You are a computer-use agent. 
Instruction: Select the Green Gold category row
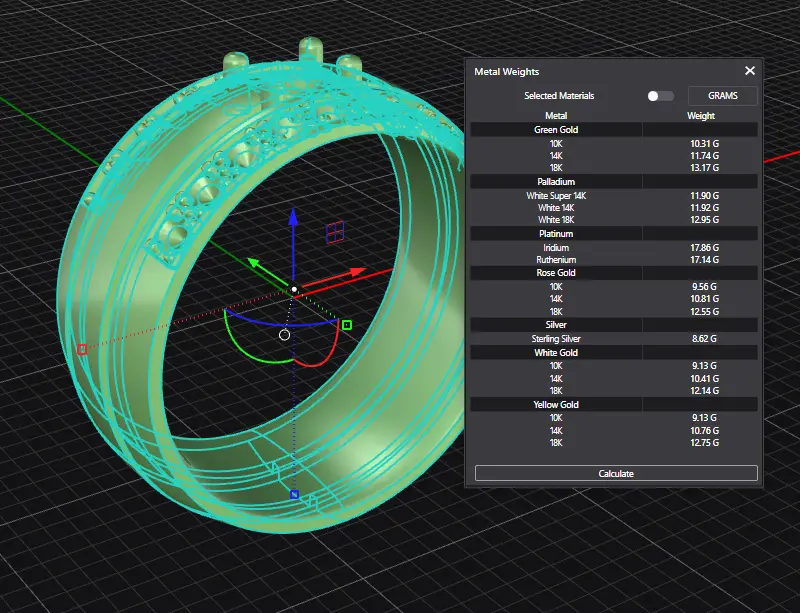(614, 130)
